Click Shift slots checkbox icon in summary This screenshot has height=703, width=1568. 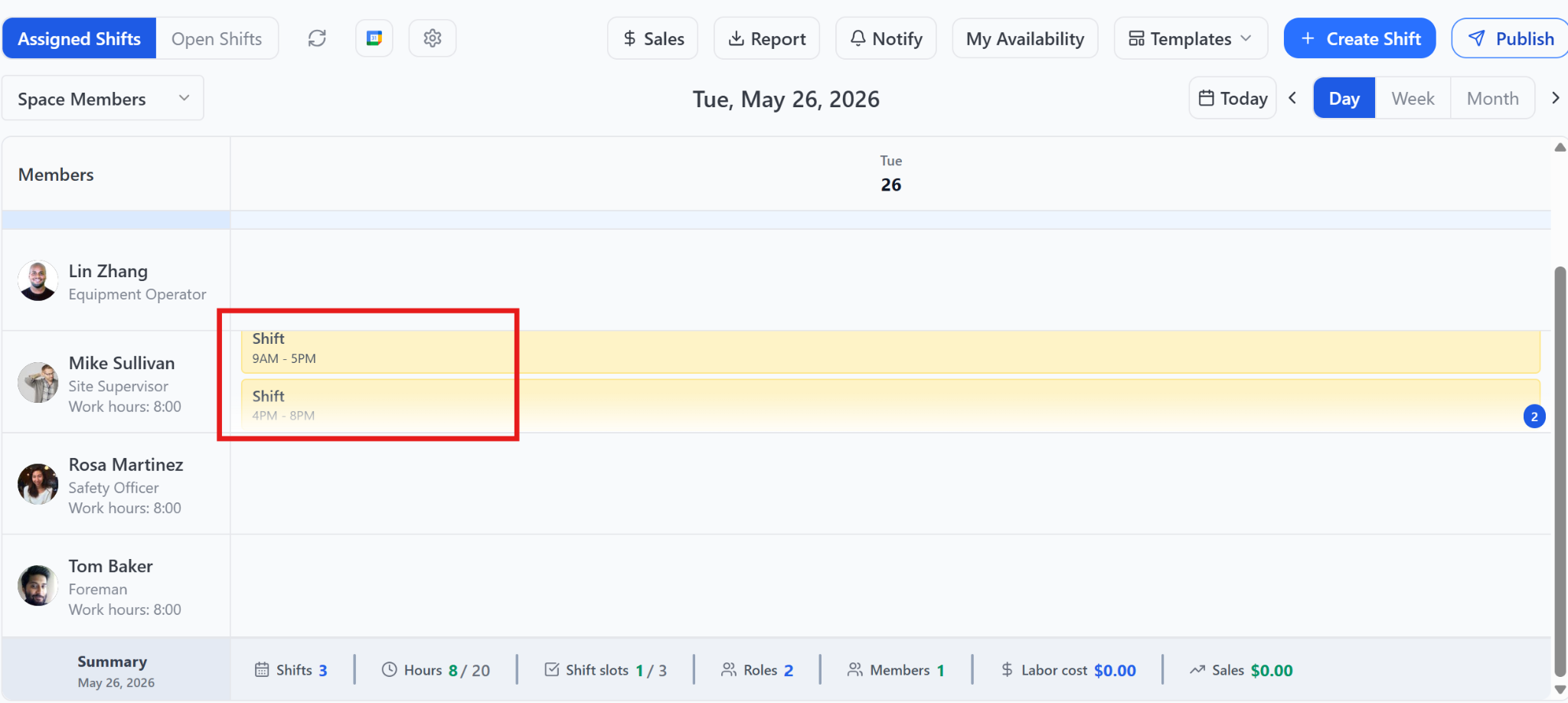[552, 669]
